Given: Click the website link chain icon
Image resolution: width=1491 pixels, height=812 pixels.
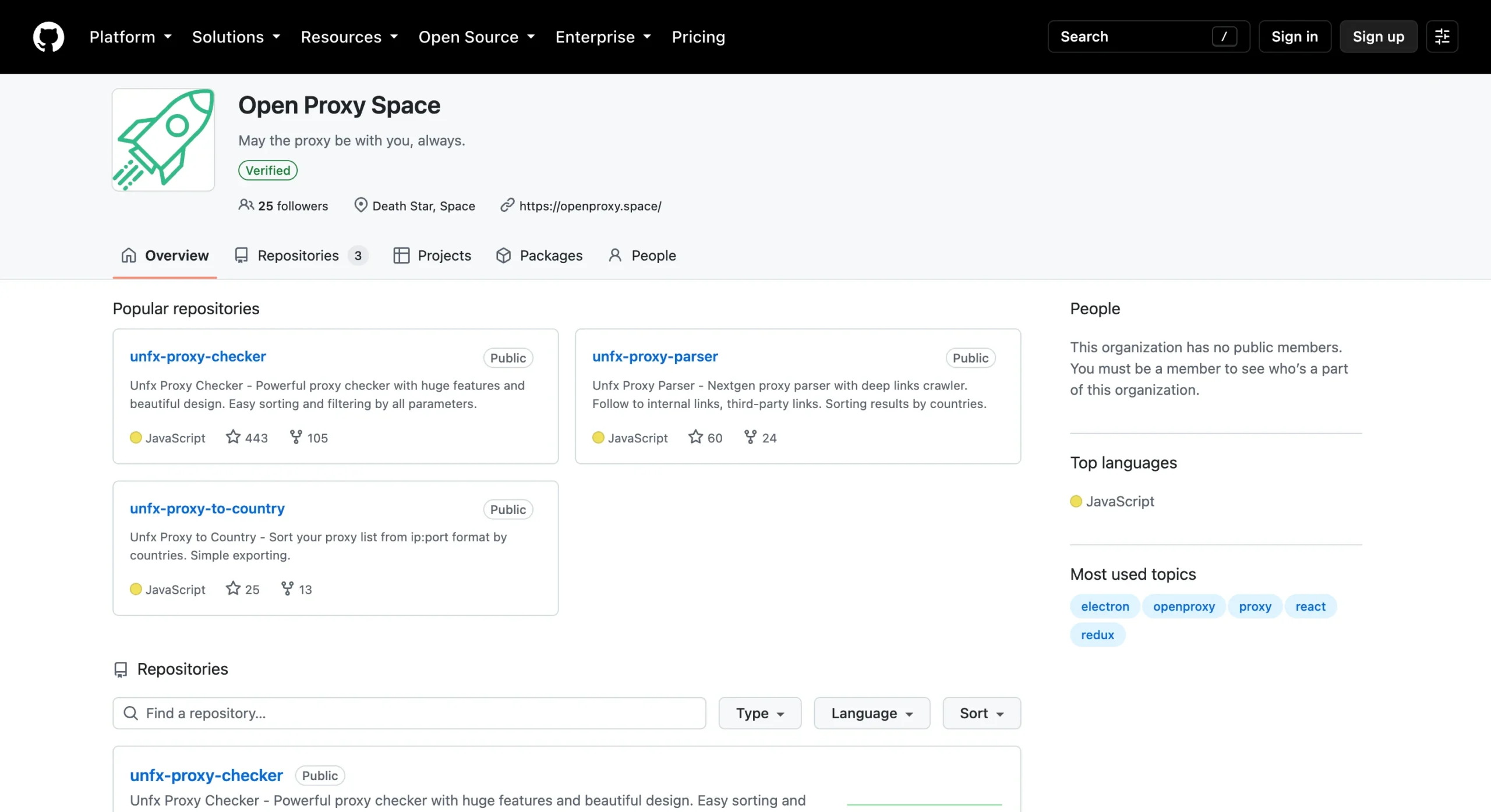Looking at the screenshot, I should click(x=507, y=205).
